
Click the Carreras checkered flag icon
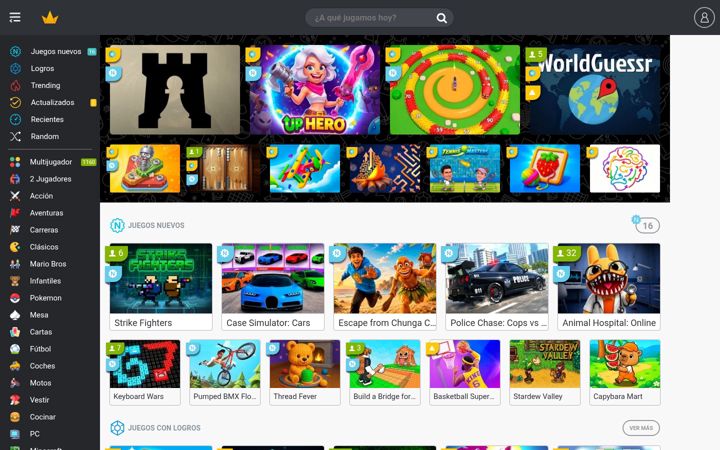(15, 230)
